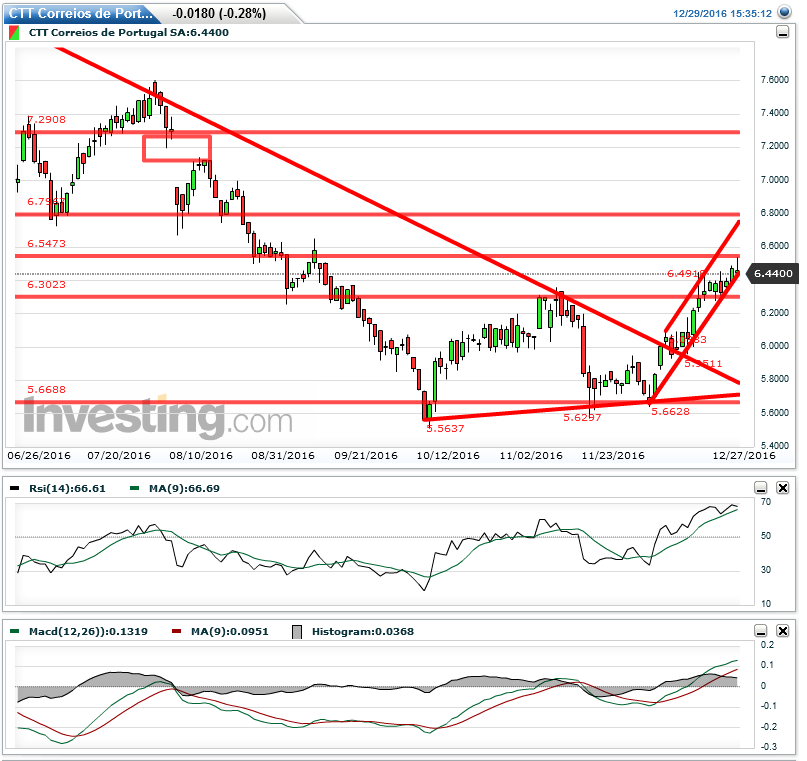Image resolution: width=807 pixels, height=761 pixels.
Task: Click the chart title CTT Correios de Portugal SA:6.4400
Action: pyautogui.click(x=129, y=32)
